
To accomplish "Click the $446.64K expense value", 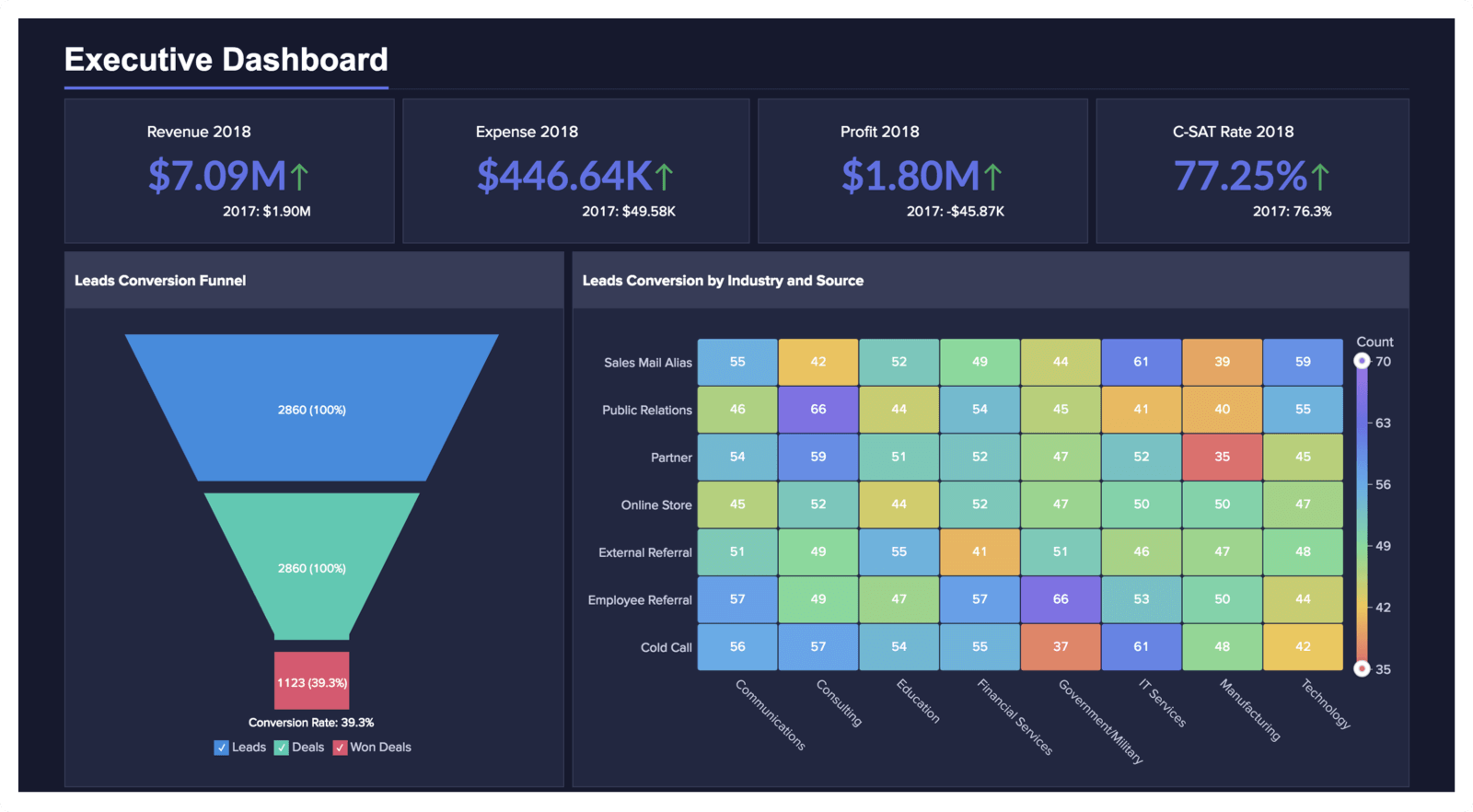I will (x=564, y=176).
